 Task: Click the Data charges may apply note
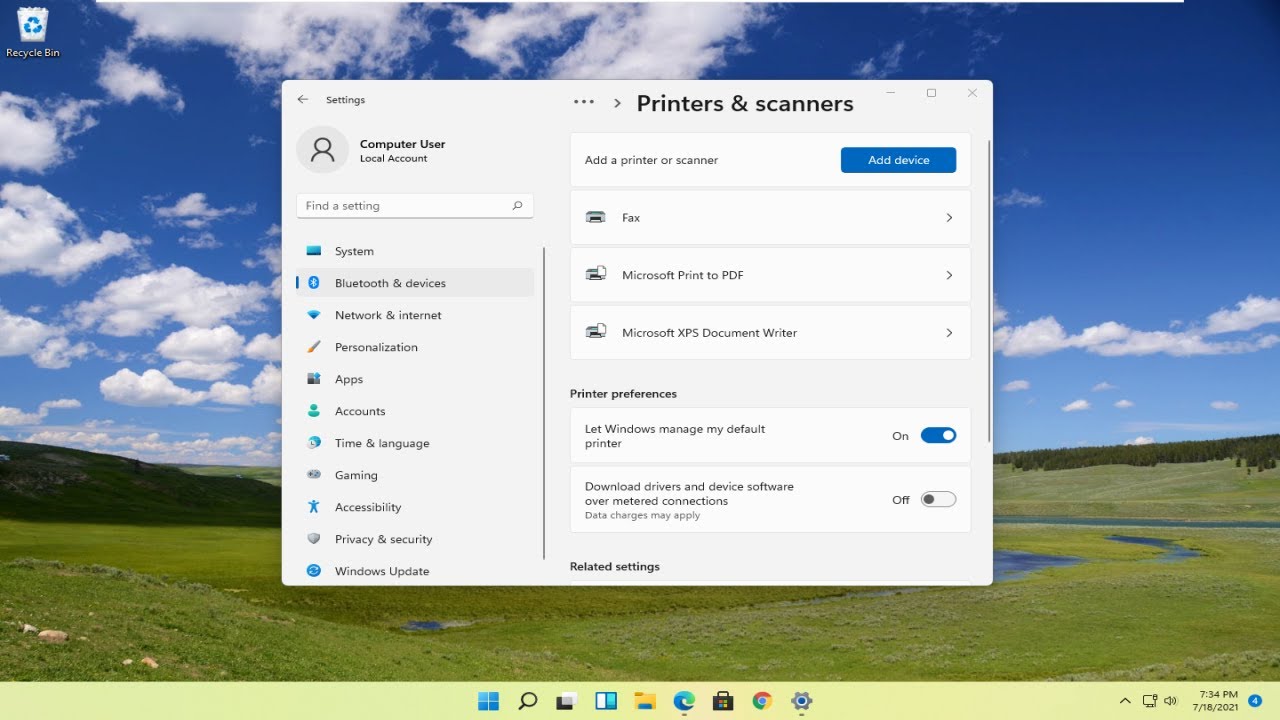click(x=642, y=516)
